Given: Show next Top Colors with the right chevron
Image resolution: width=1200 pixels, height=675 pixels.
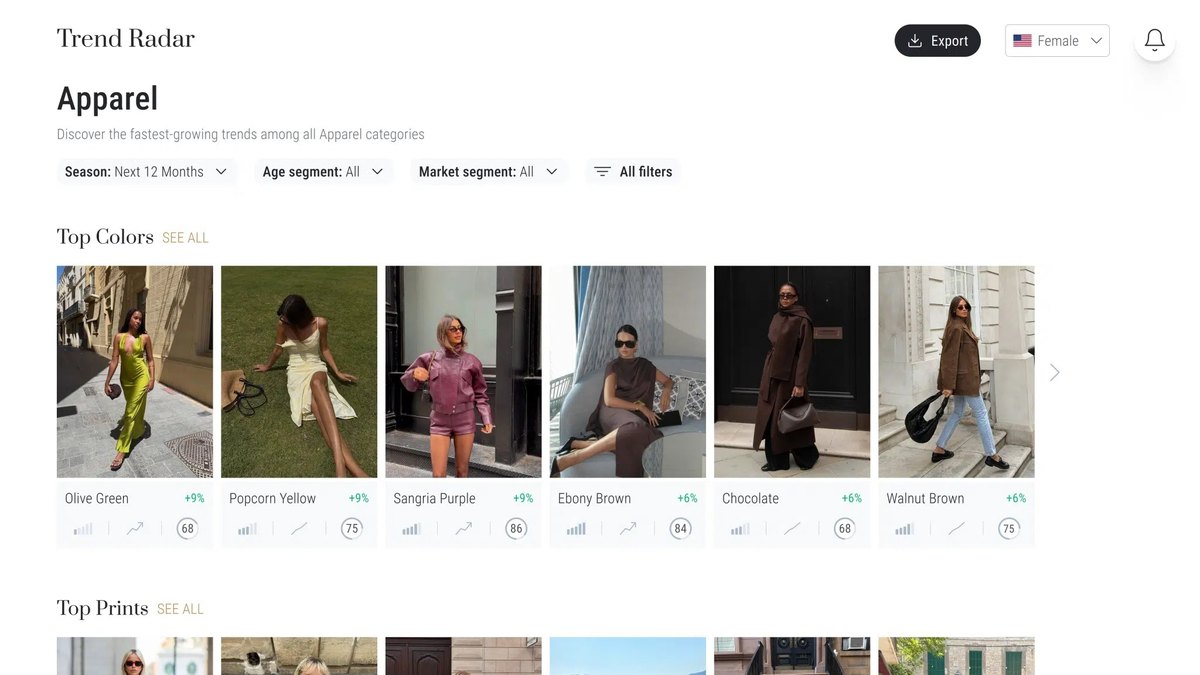Looking at the screenshot, I should coord(1055,372).
